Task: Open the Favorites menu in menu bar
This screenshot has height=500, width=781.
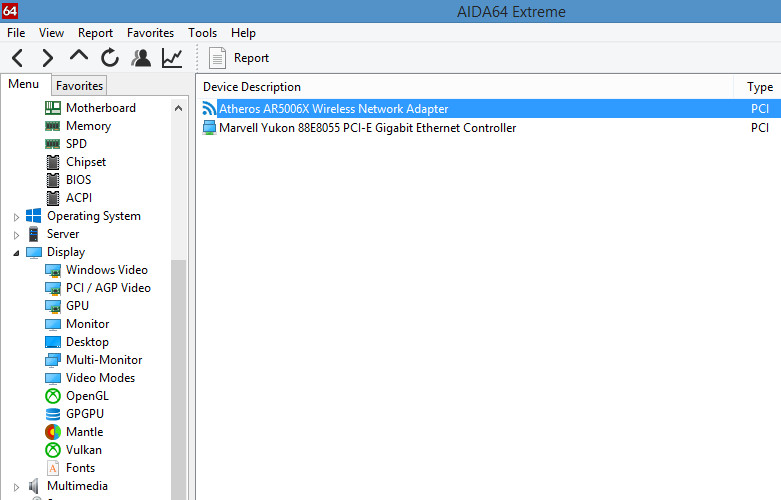Action: 150,33
